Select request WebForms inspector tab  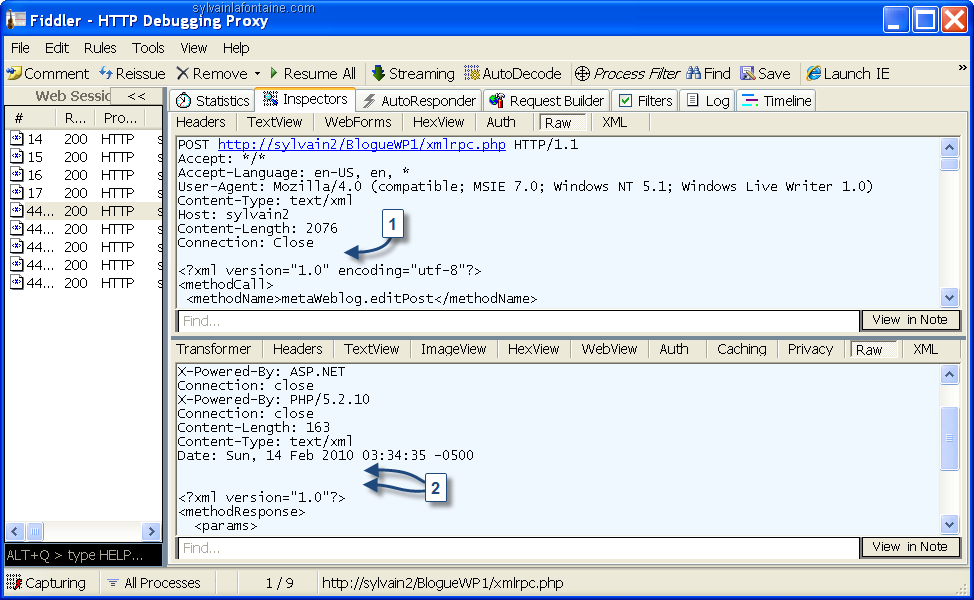pos(358,122)
